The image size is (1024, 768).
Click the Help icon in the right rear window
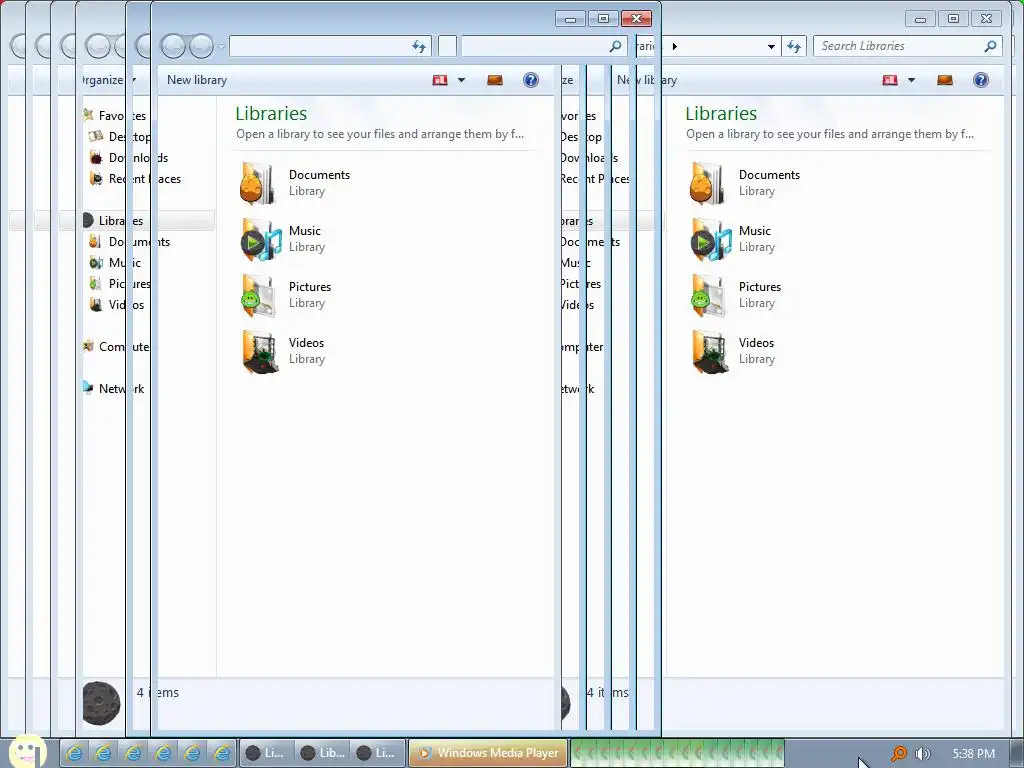[x=981, y=80]
